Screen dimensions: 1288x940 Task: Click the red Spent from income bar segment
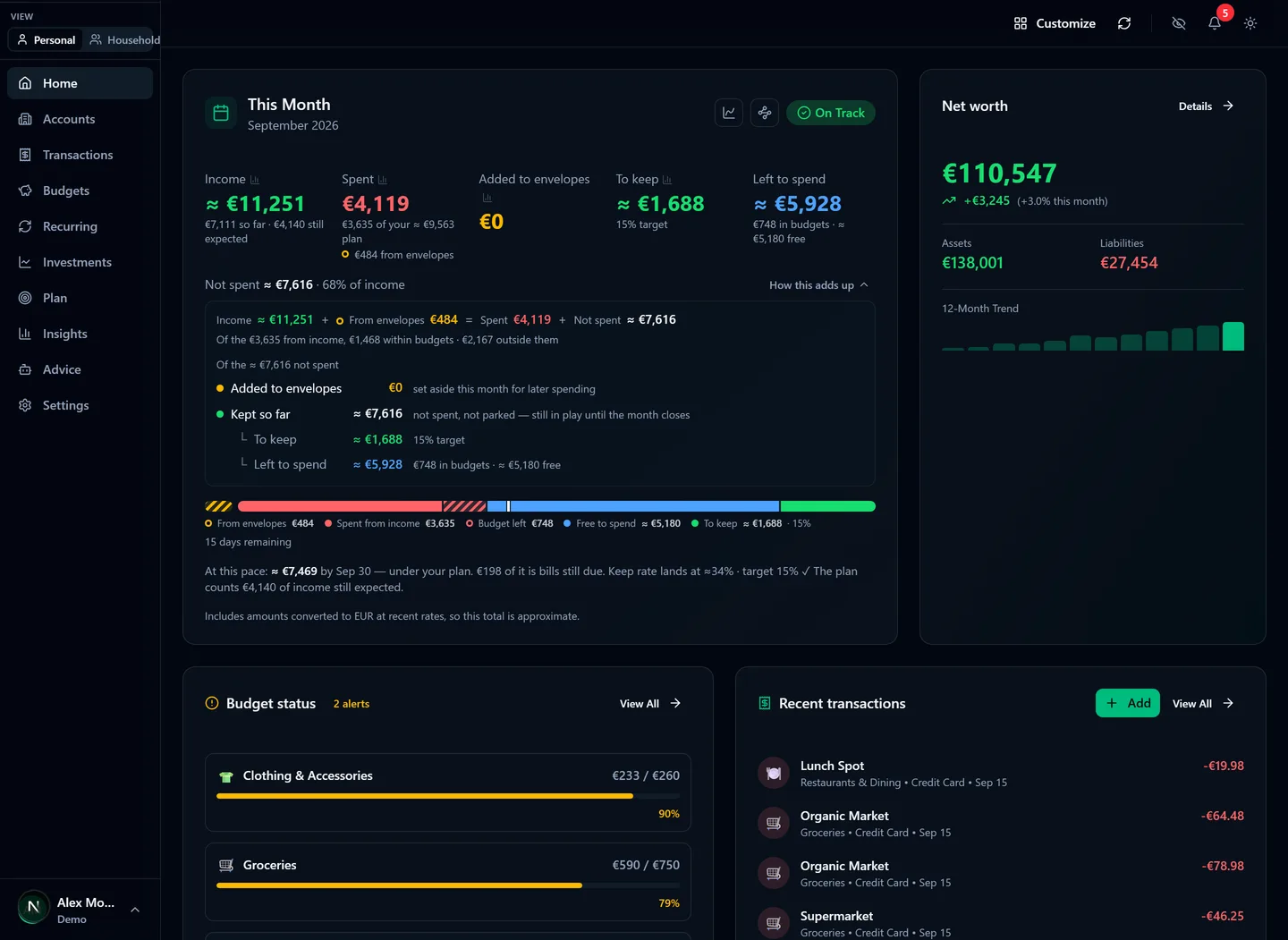(340, 506)
